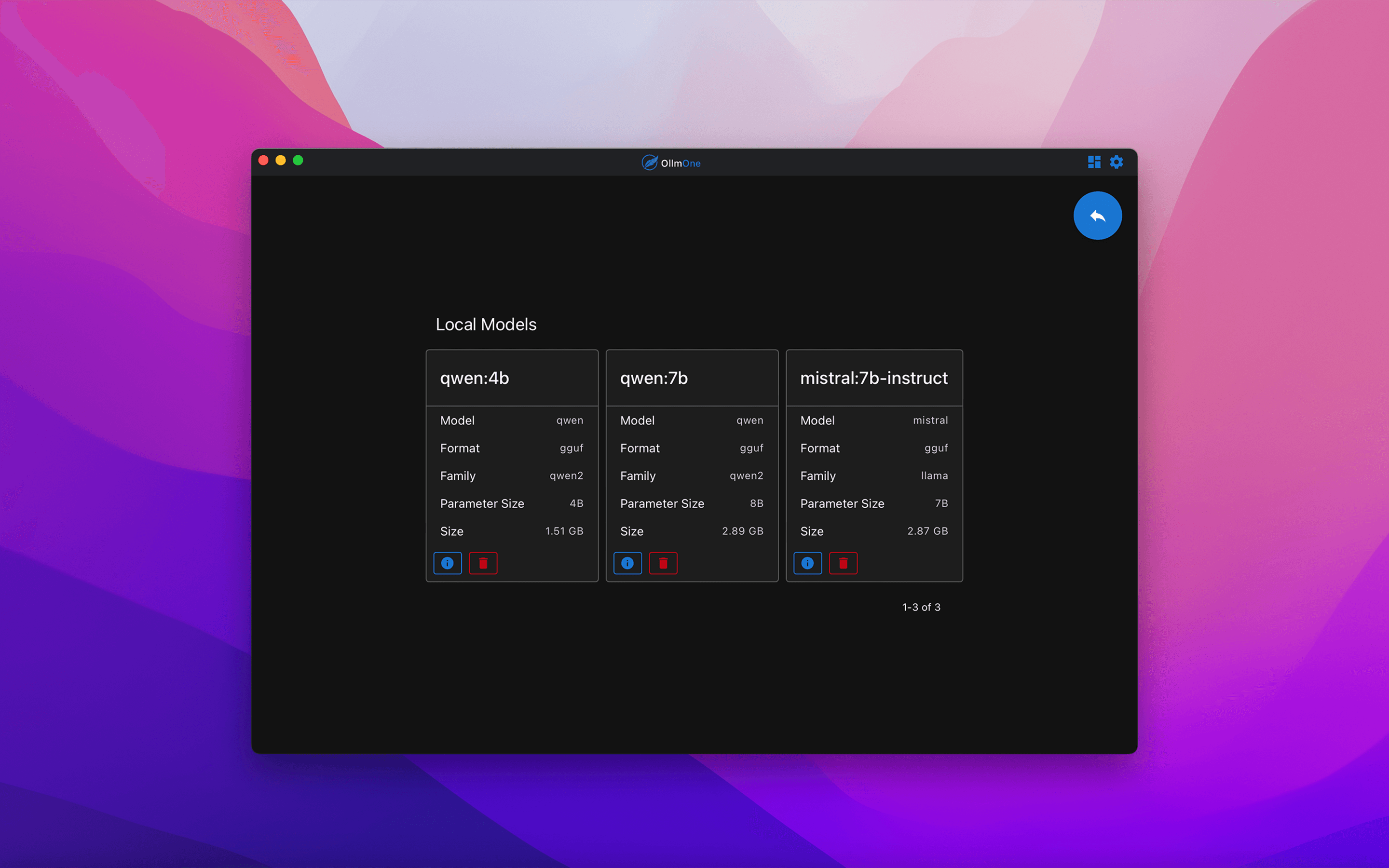Click the 2.87 GB size value
This screenshot has height=868, width=1389.
pyautogui.click(x=927, y=531)
